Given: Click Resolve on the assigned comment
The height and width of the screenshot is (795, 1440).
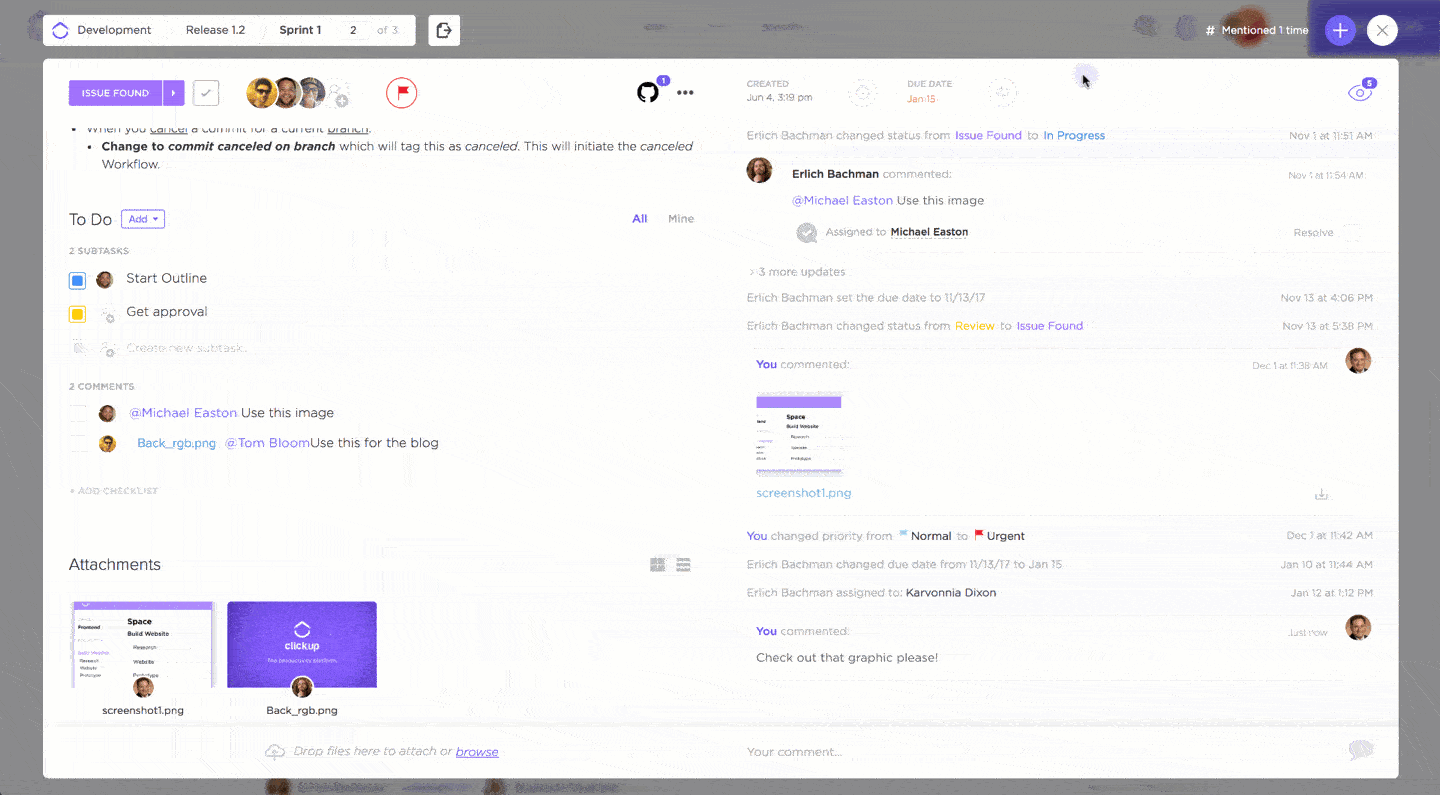Looking at the screenshot, I should 1313,233.
